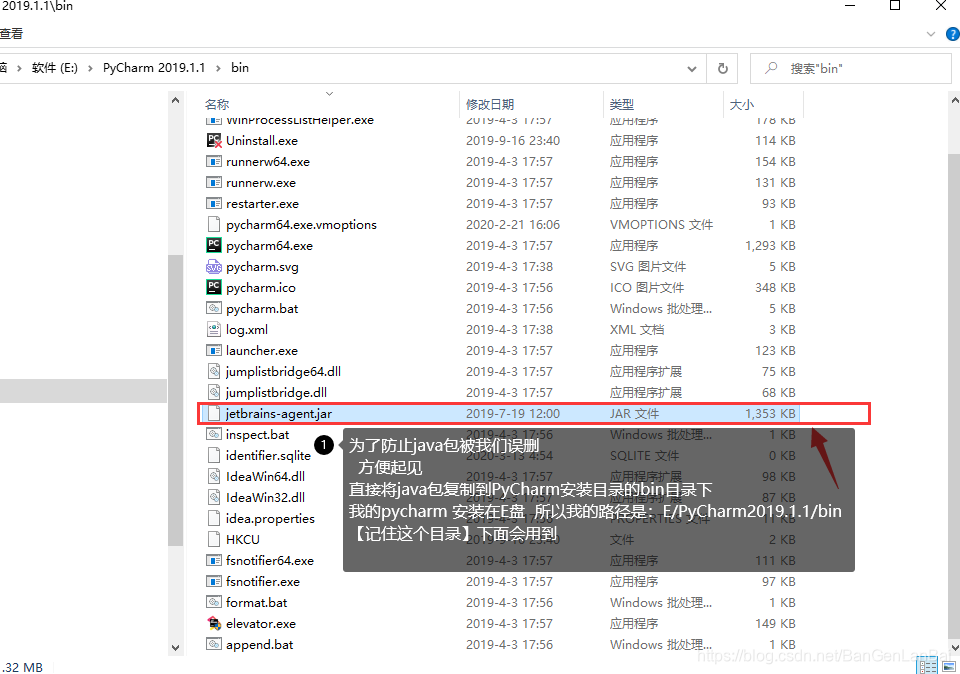
Task: Select the launcher.exe file name
Action: [261, 351]
